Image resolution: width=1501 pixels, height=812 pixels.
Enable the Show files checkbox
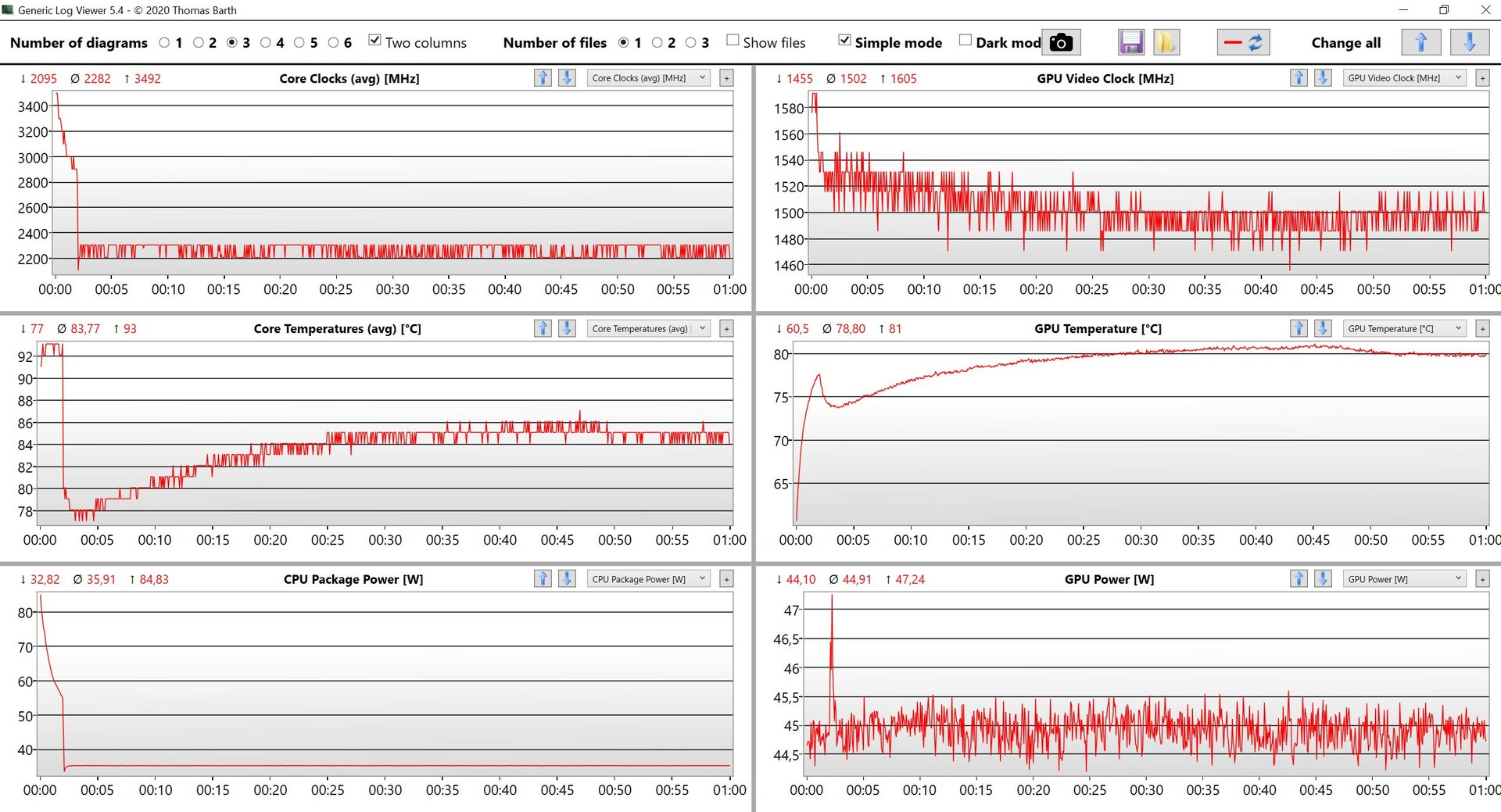pyautogui.click(x=733, y=41)
